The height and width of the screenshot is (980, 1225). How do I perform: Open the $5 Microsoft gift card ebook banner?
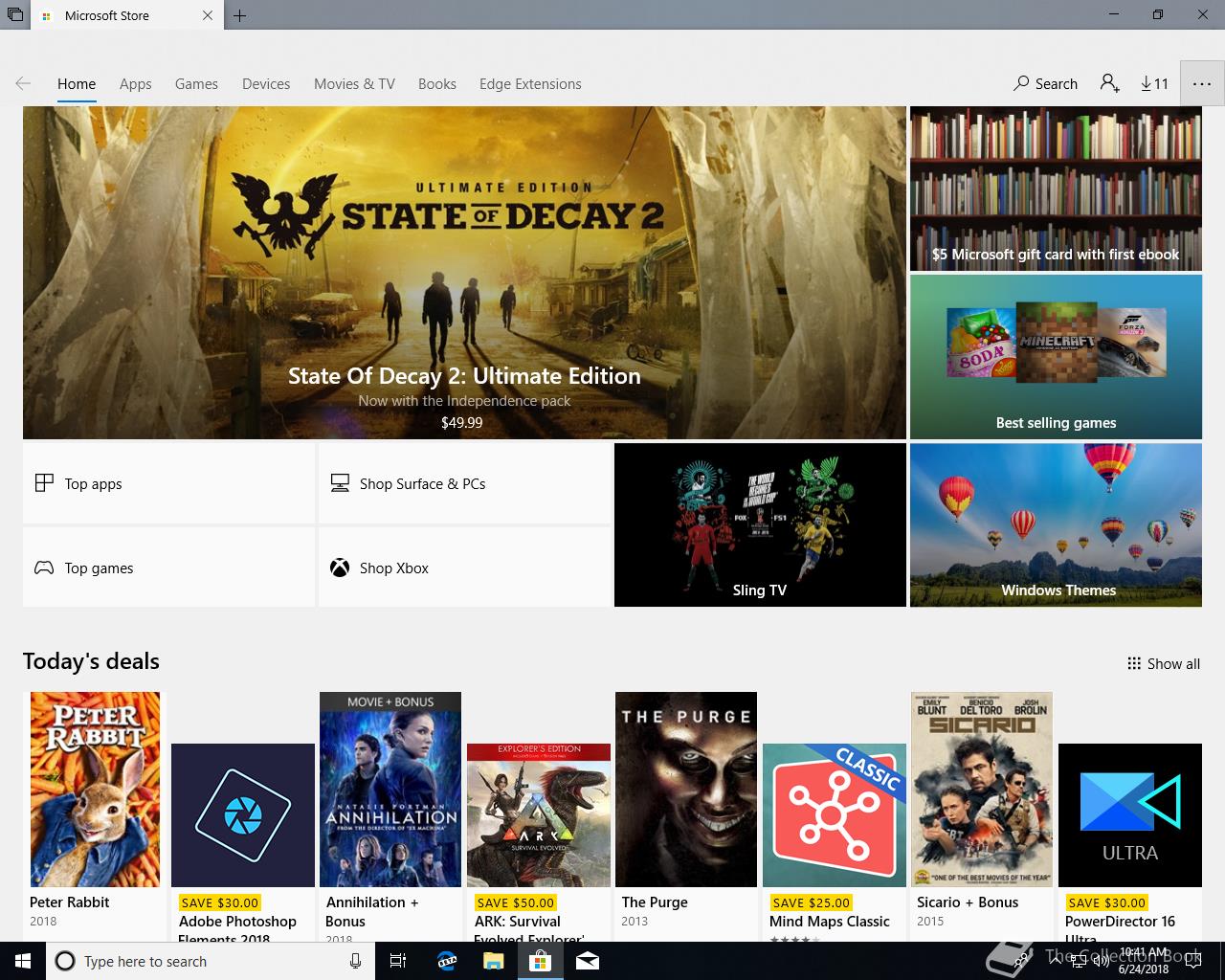pos(1056,189)
